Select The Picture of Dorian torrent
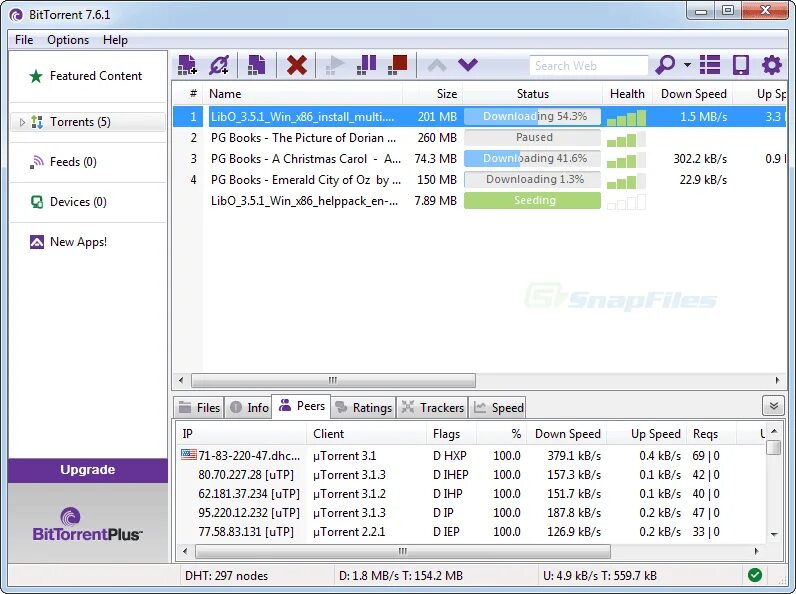The image size is (796, 594). (479, 138)
